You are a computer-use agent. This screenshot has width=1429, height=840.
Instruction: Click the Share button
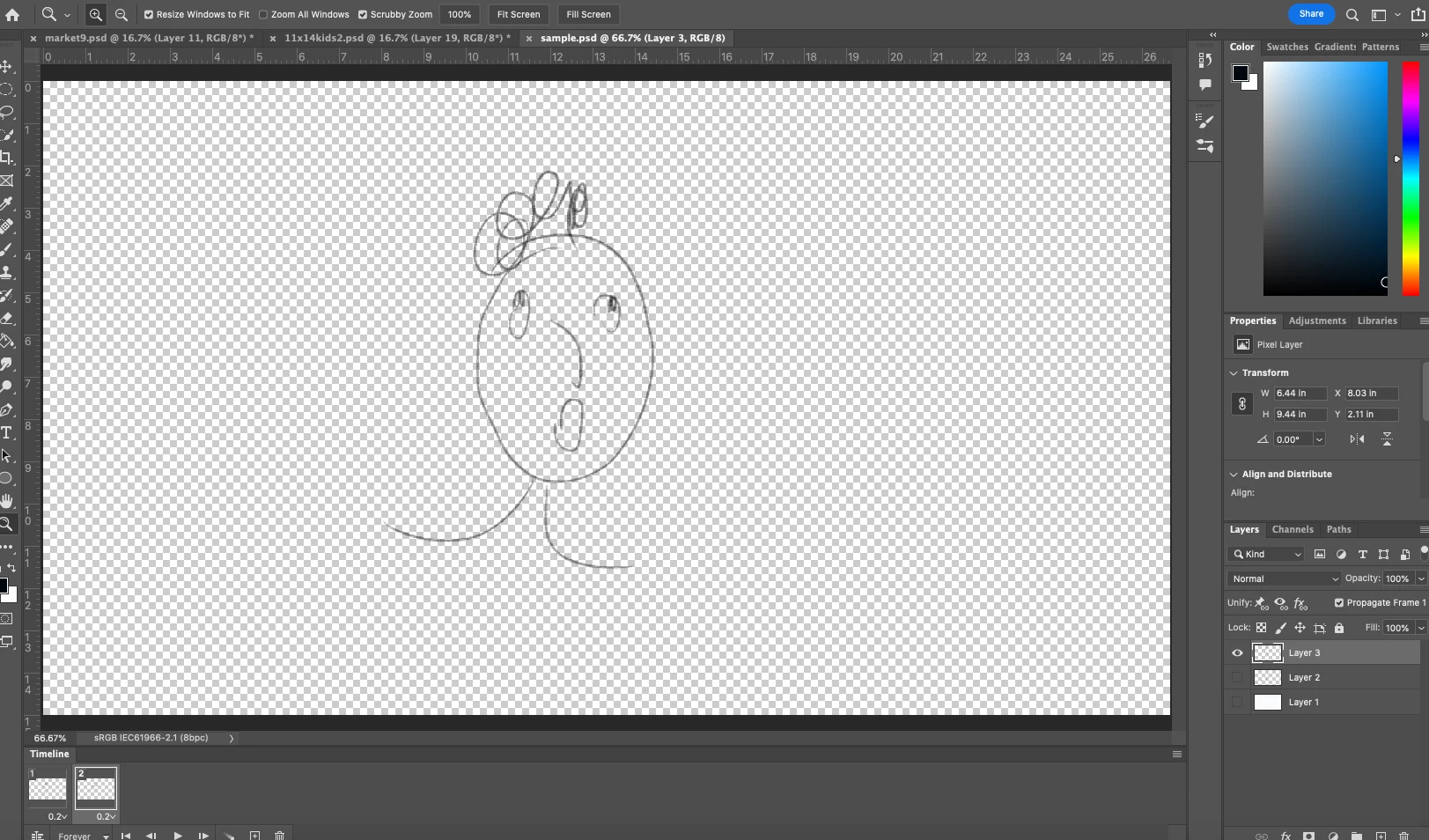coord(1311,14)
